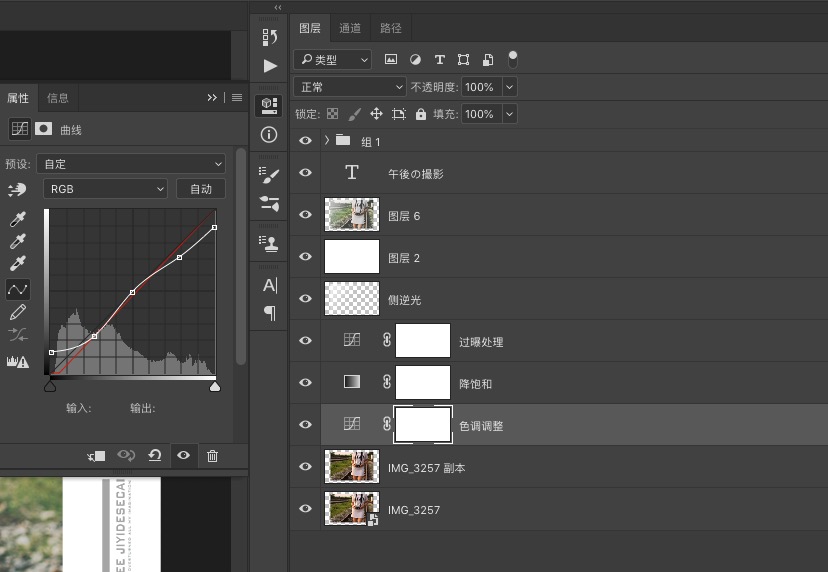This screenshot has height=572, width=828.
Task: Hide the 图层 6 layer
Action: tap(306, 216)
